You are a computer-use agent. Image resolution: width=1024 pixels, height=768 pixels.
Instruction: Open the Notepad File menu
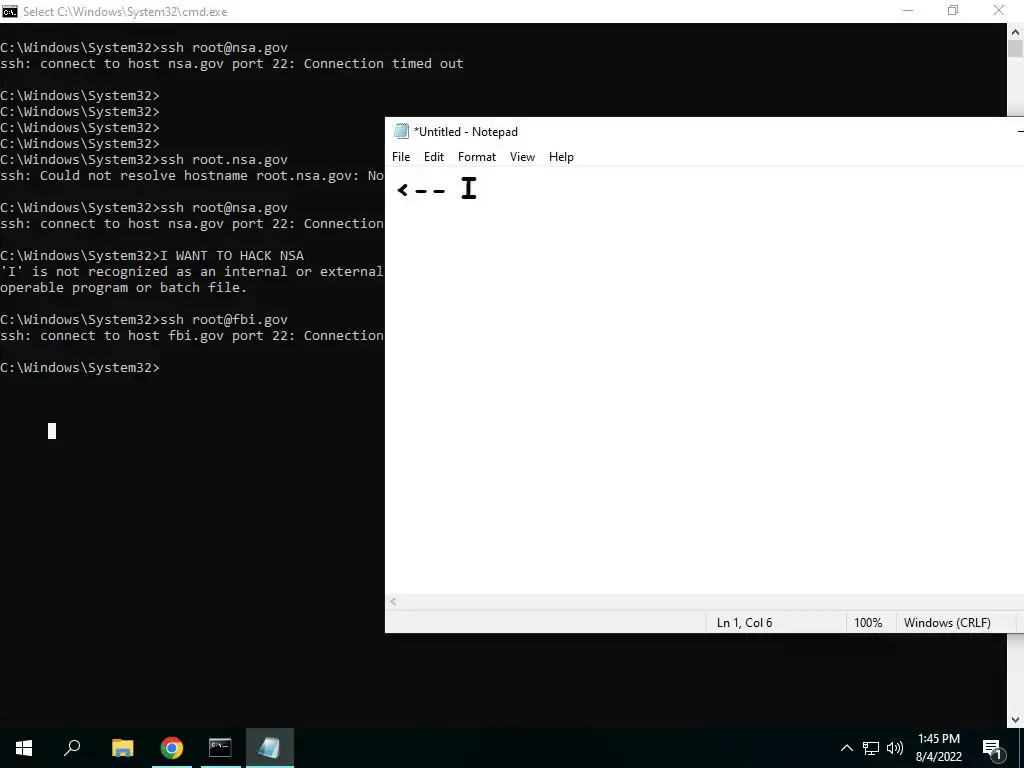401,157
